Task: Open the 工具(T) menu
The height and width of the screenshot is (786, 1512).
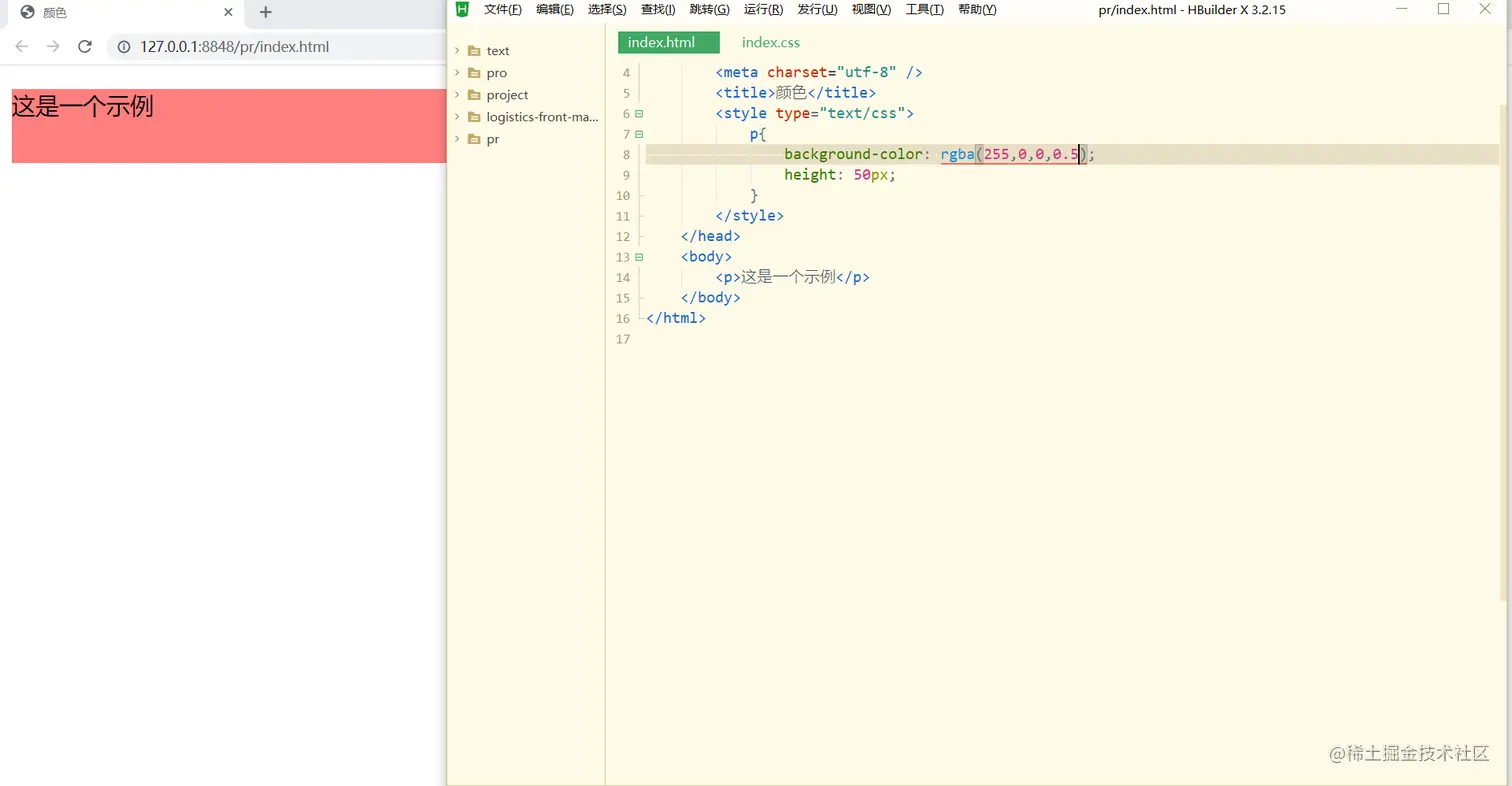Action: click(925, 9)
